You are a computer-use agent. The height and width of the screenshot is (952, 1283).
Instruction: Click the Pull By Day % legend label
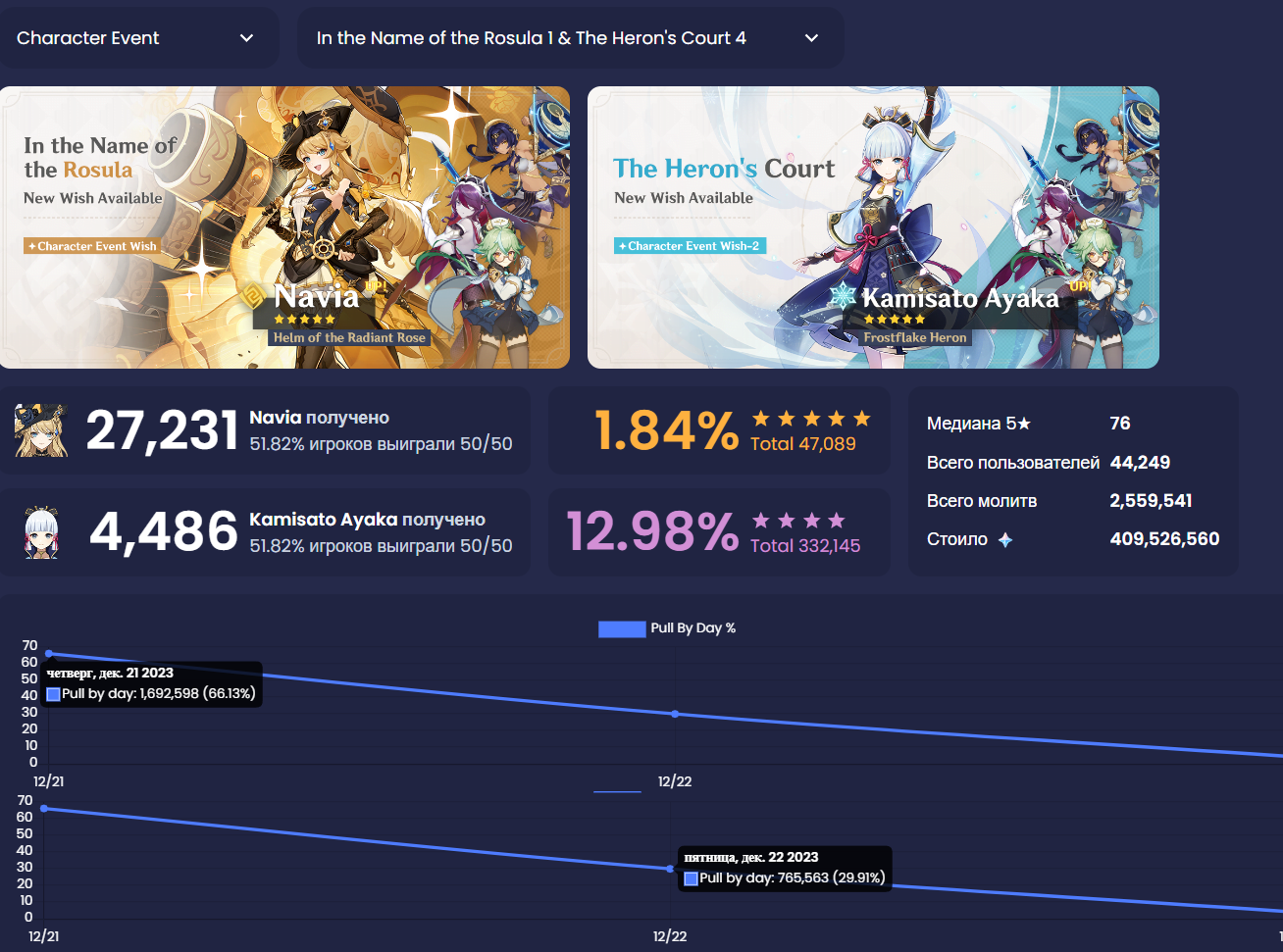point(693,628)
